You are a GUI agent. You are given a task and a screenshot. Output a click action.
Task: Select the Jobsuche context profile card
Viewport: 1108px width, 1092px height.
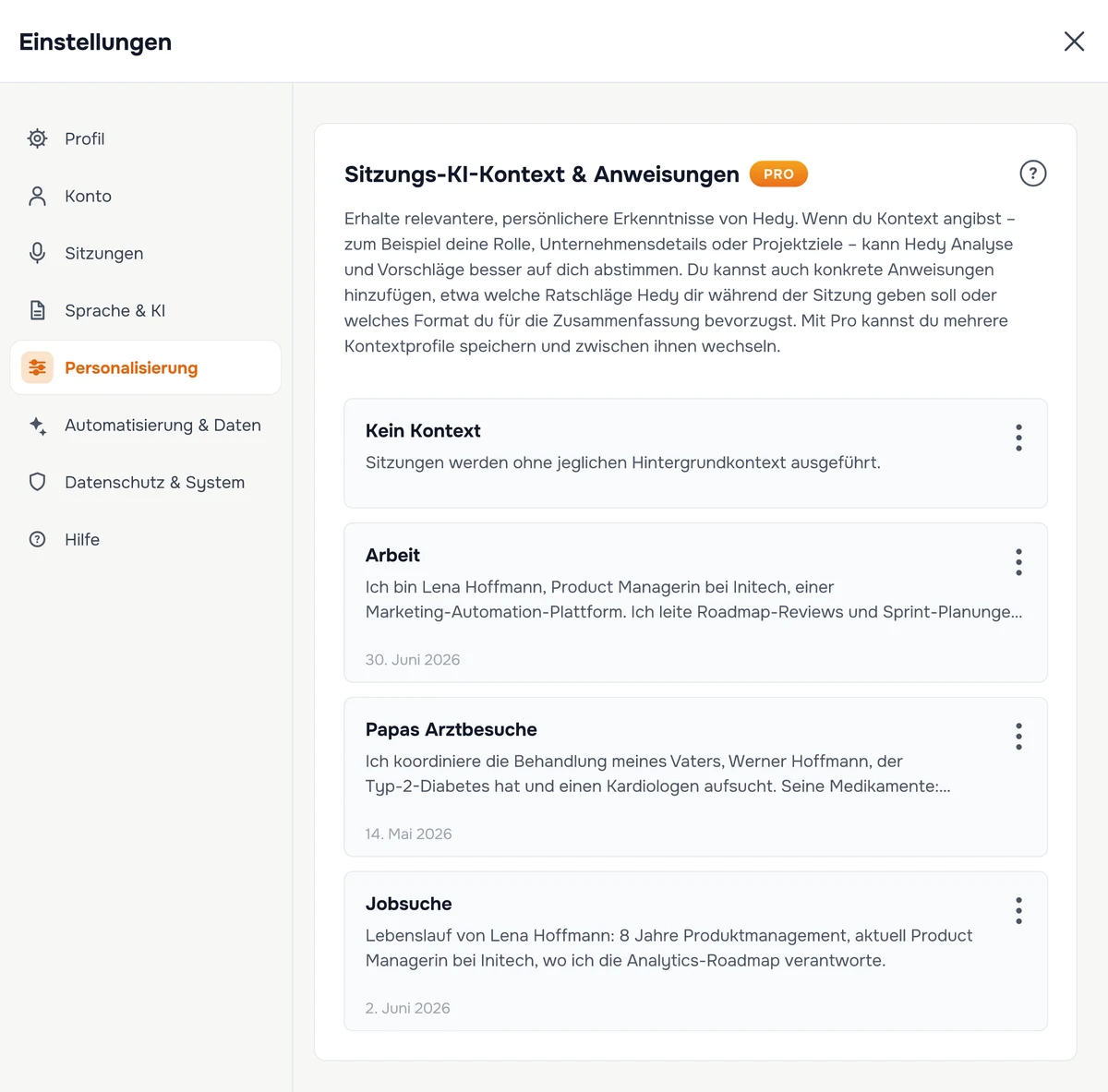click(695, 951)
